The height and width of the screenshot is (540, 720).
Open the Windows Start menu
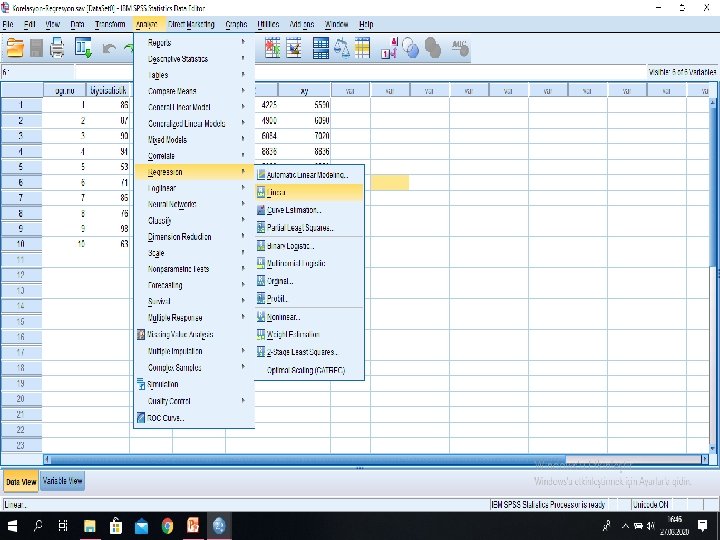[x=12, y=526]
